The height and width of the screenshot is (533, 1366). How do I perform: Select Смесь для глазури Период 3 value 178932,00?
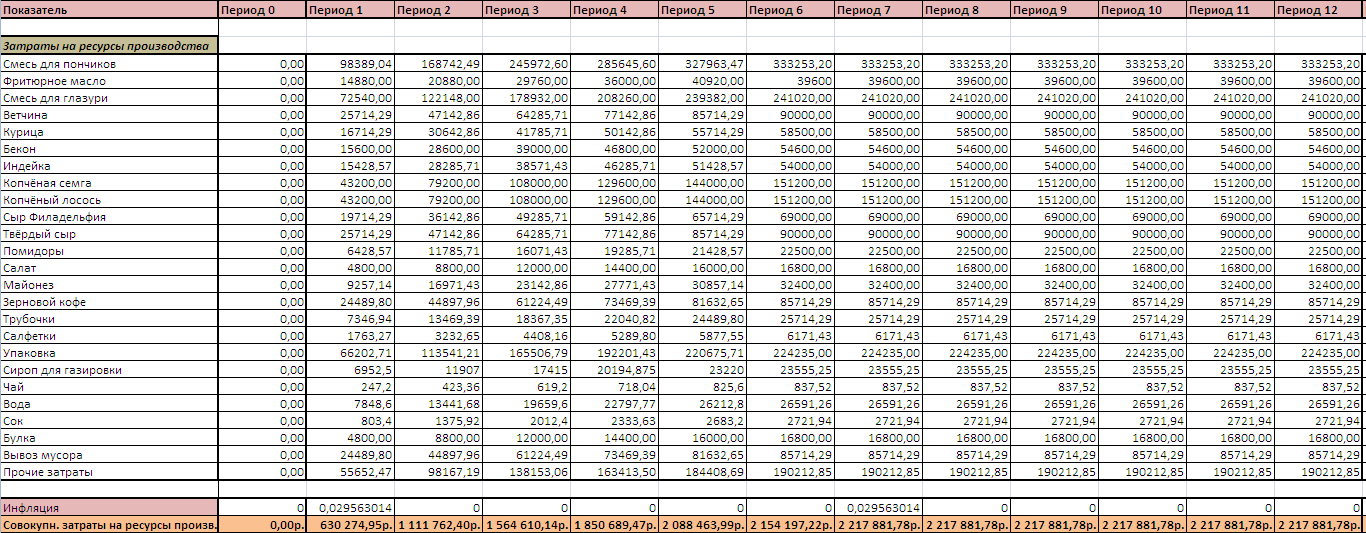point(526,98)
